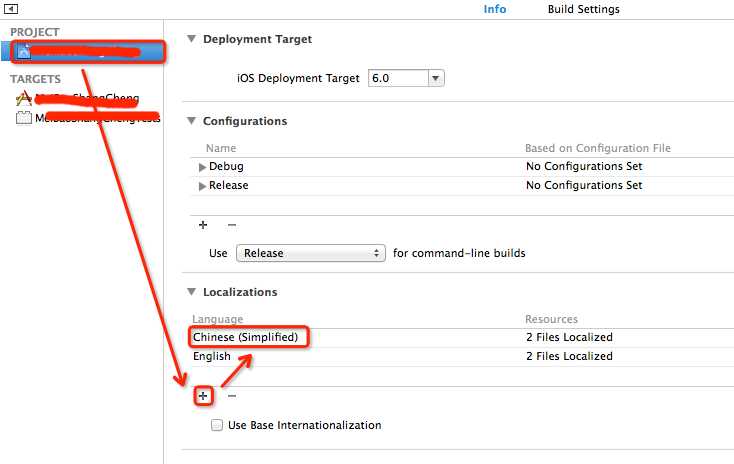
Task: Expand the Release configuration row
Action: [x=202, y=186]
